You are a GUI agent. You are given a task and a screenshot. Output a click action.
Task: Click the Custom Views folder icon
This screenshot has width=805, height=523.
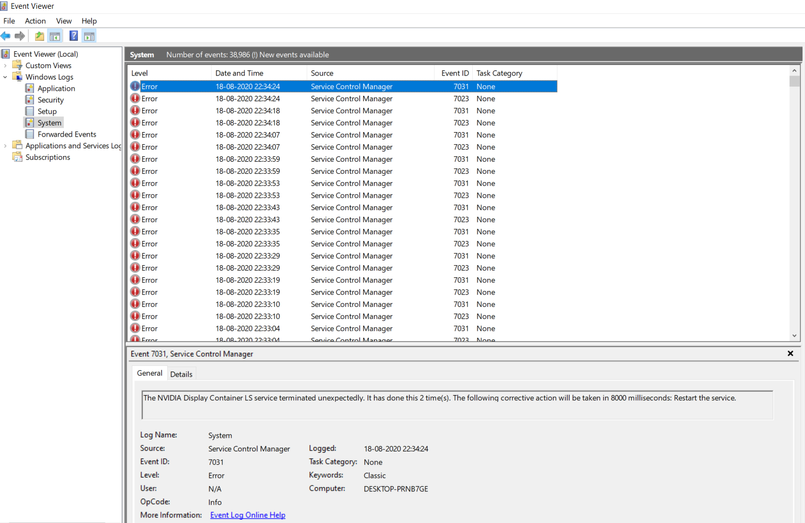click(17, 65)
